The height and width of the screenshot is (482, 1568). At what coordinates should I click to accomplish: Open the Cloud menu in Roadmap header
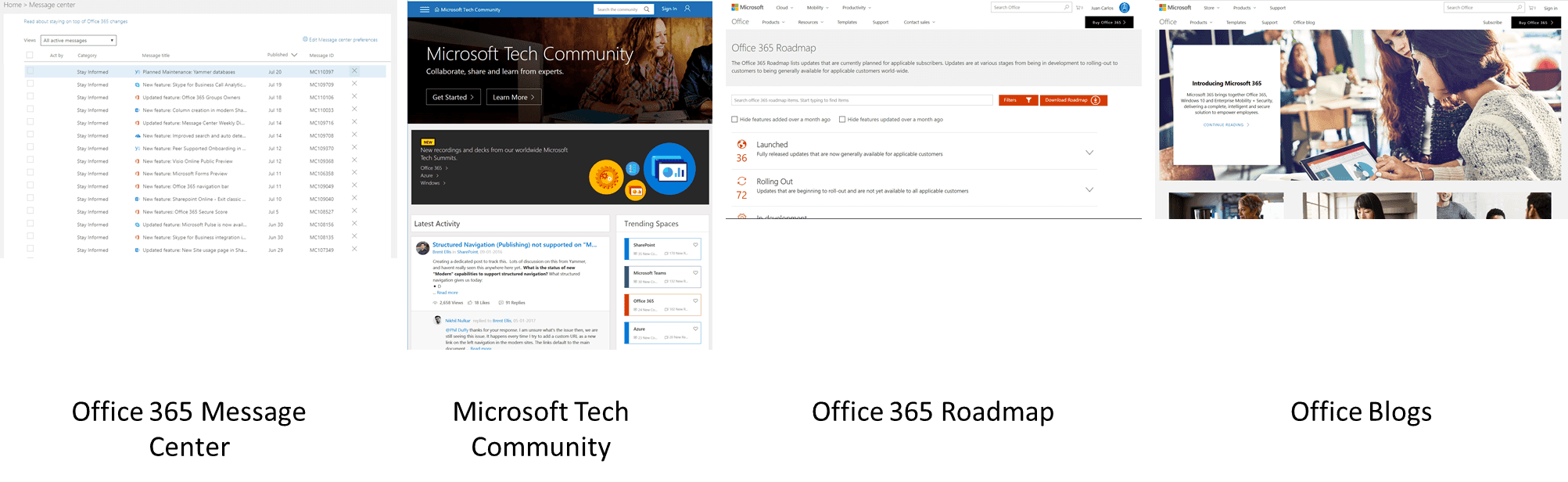(x=784, y=8)
